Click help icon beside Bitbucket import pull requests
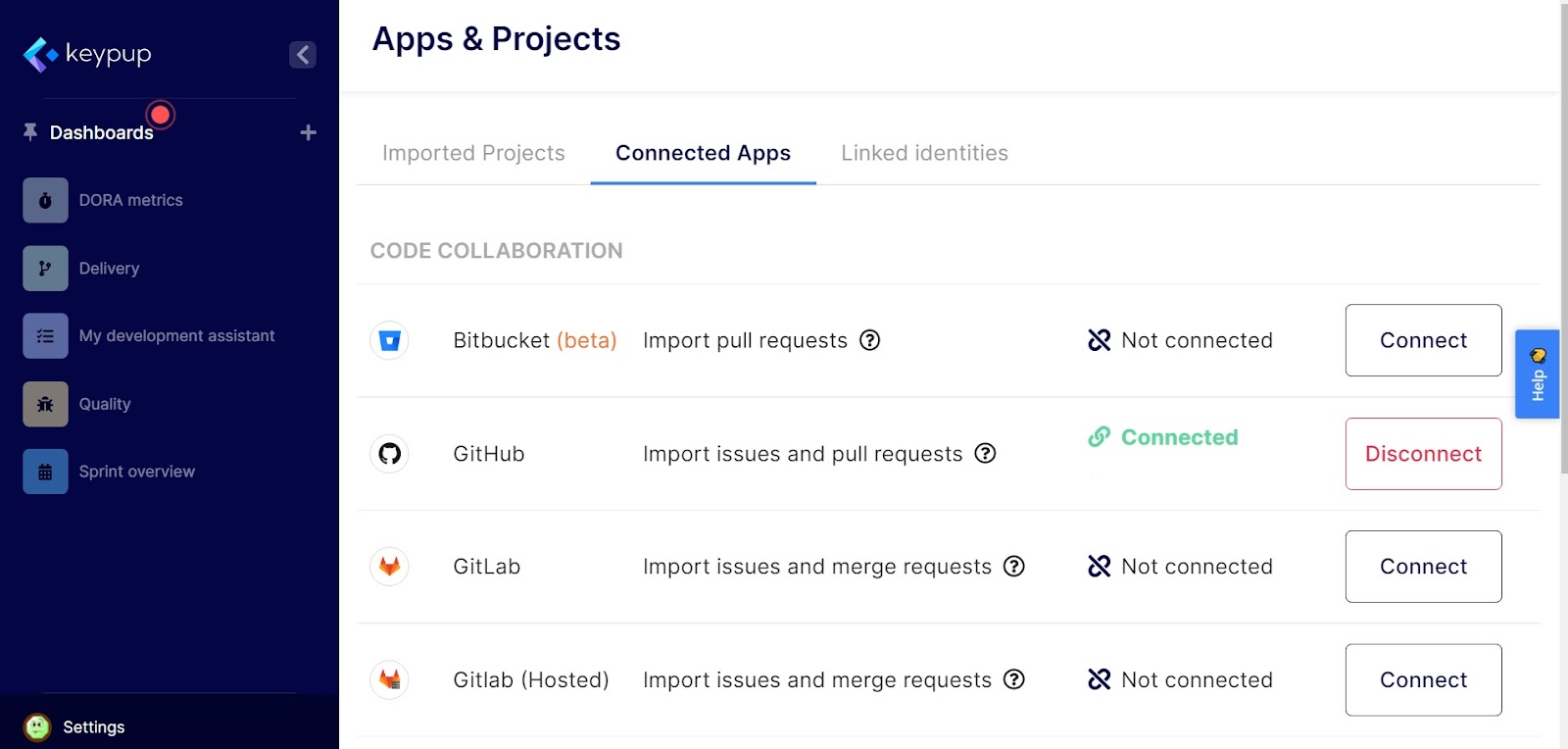The height and width of the screenshot is (749, 1568). tap(869, 340)
